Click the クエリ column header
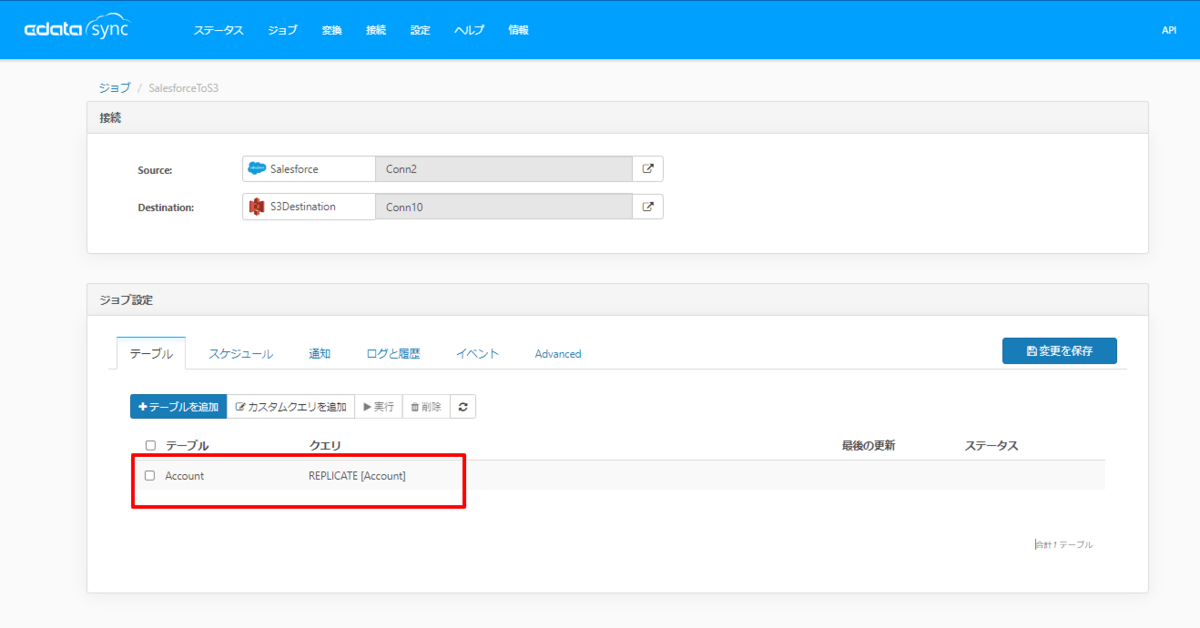1200x628 pixels. (326, 446)
